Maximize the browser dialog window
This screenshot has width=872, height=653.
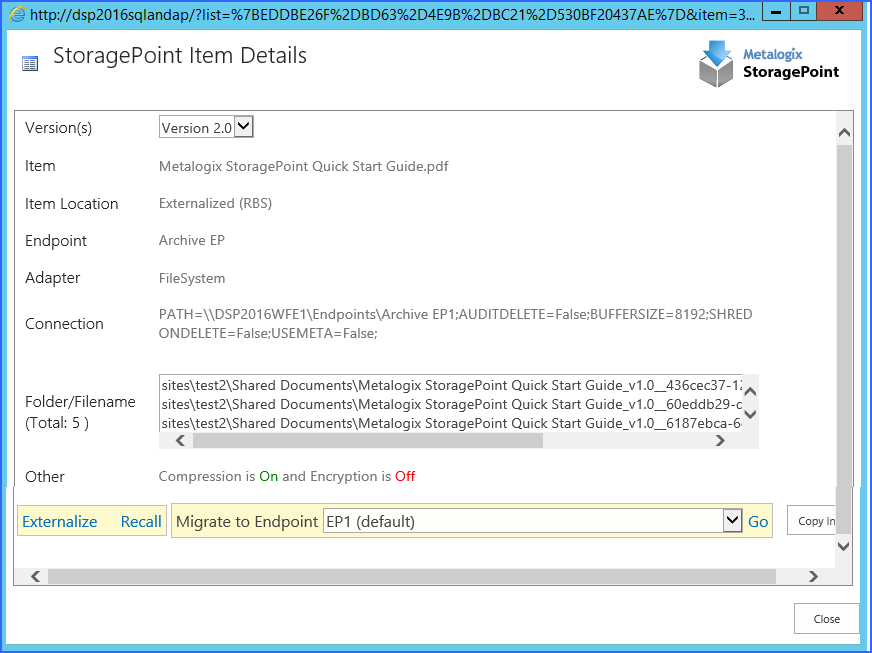(804, 11)
